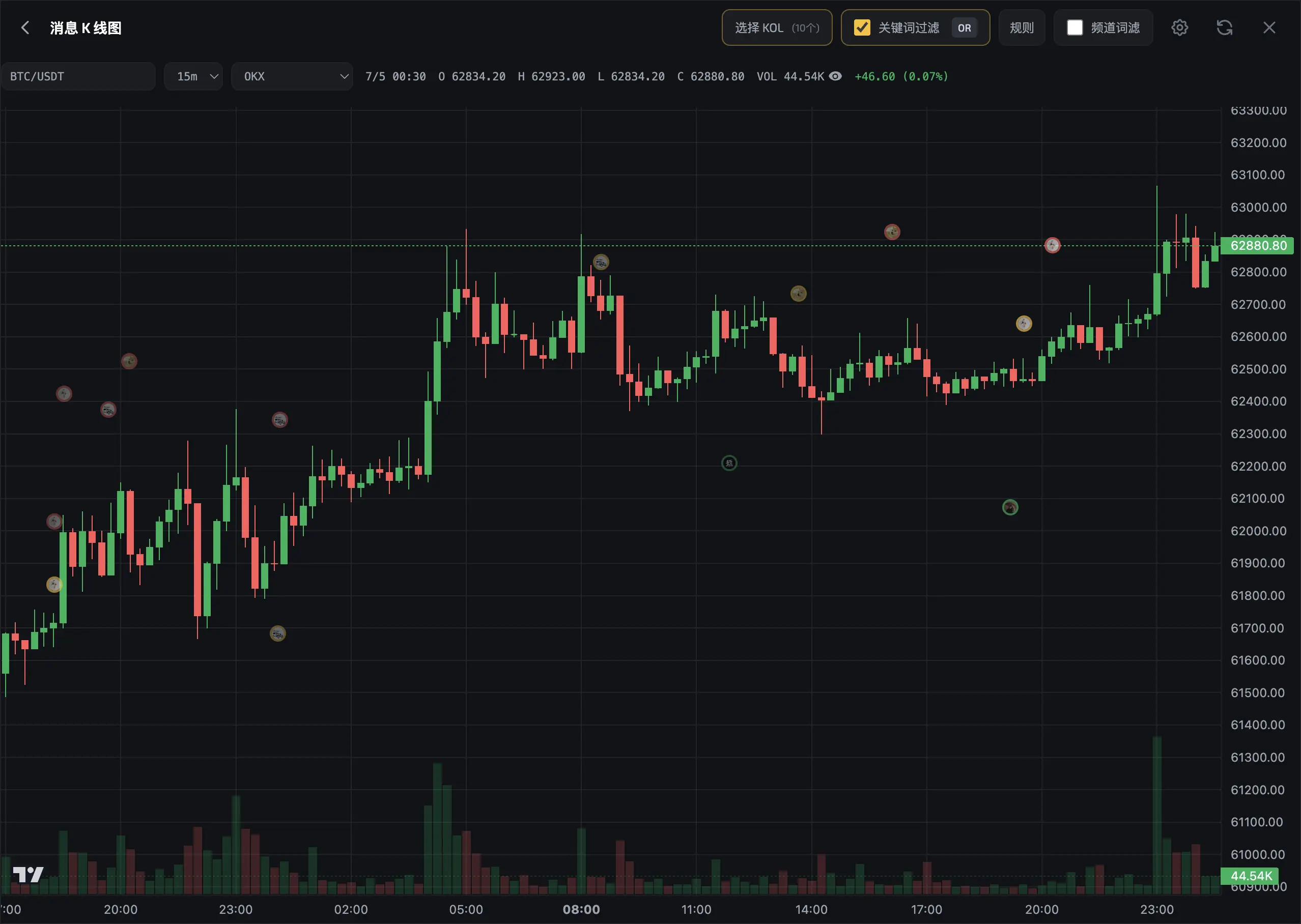This screenshot has width=1301, height=924.
Task: Click the BTC/USDT symbol field
Action: pos(78,76)
